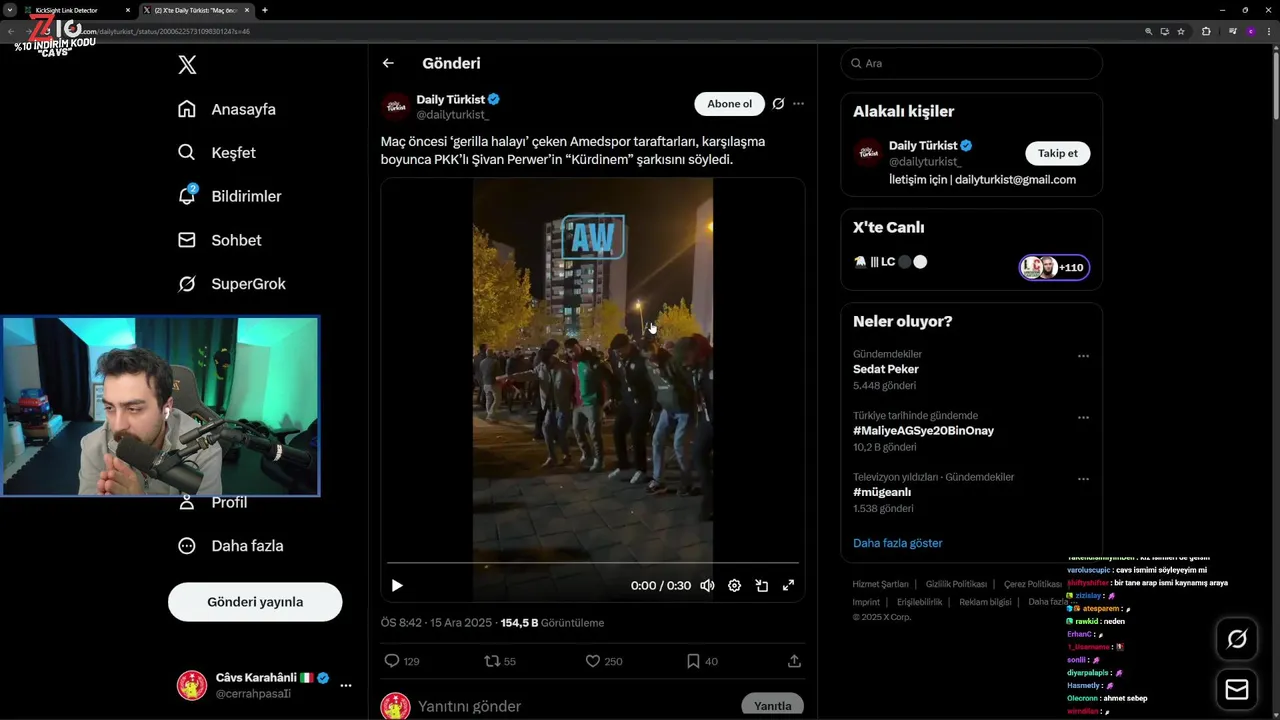The width and height of the screenshot is (1280, 720).
Task: Mute the video volume
Action: pos(707,586)
